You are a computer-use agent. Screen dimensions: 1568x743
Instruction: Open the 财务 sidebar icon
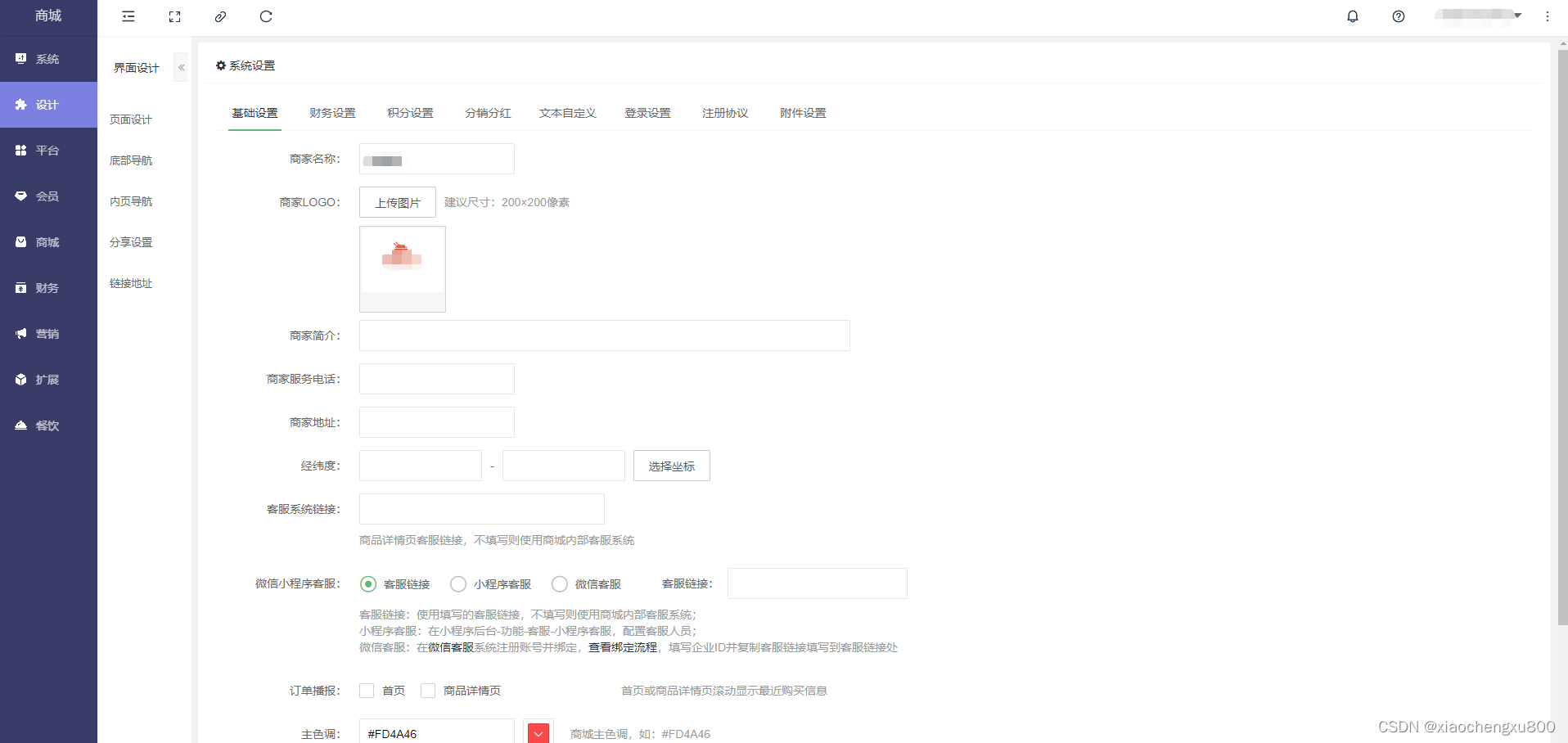click(x=21, y=288)
